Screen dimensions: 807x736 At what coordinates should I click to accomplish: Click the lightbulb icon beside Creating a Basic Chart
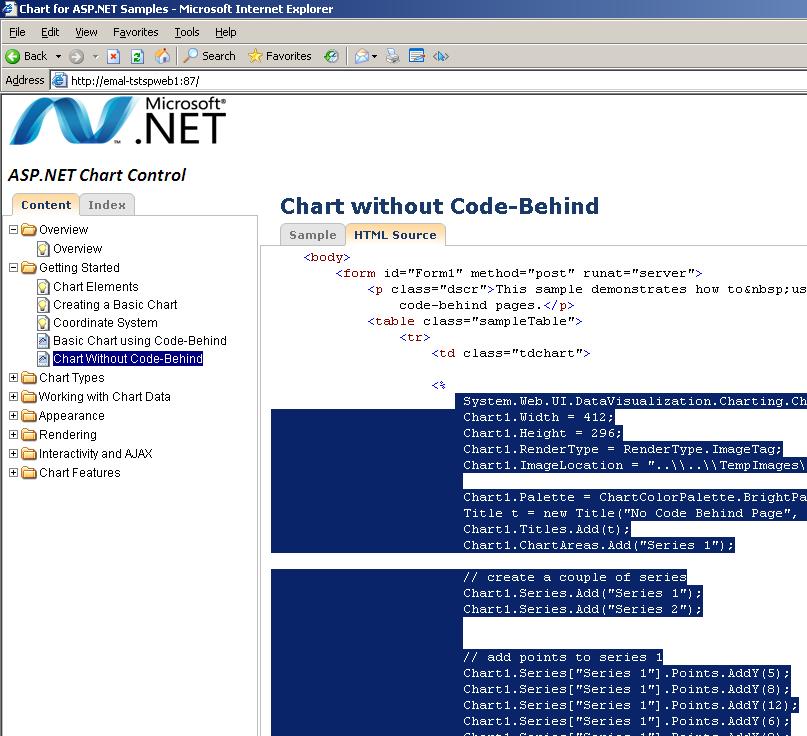[x=43, y=305]
